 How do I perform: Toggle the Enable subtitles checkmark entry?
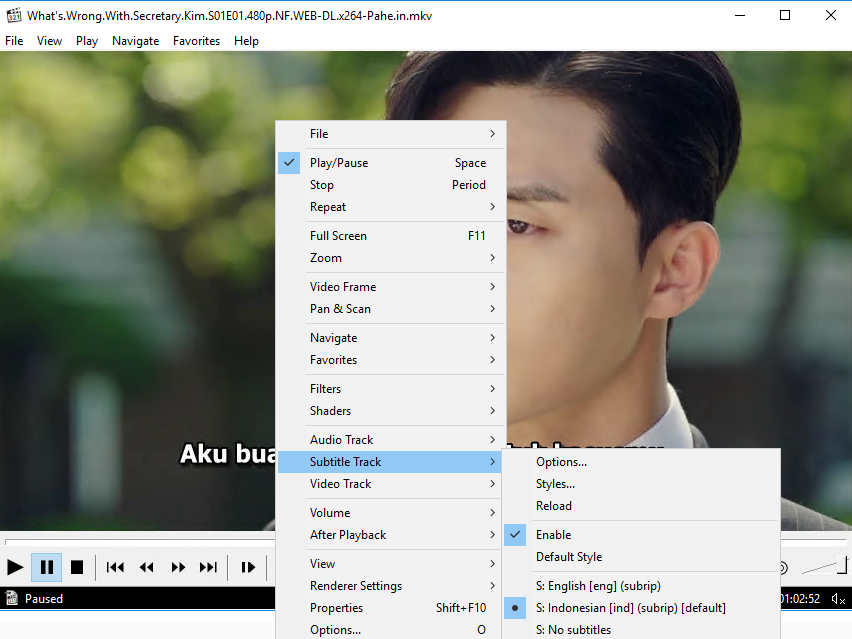[x=641, y=535]
